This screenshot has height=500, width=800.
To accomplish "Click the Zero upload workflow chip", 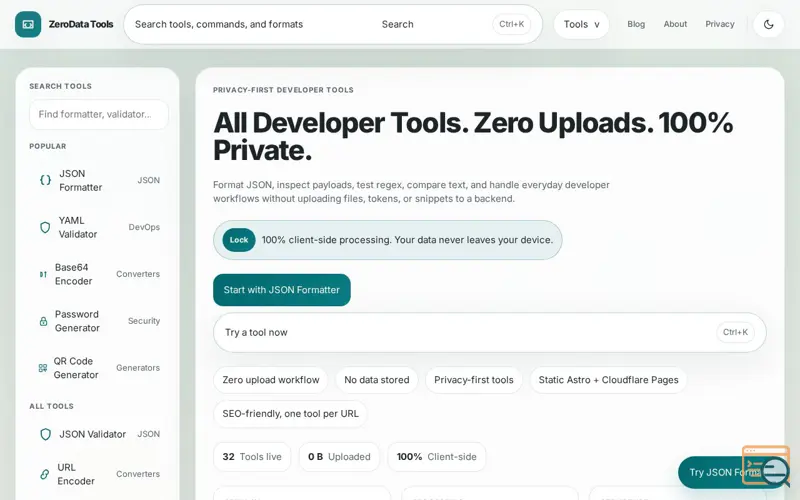I will point(270,380).
